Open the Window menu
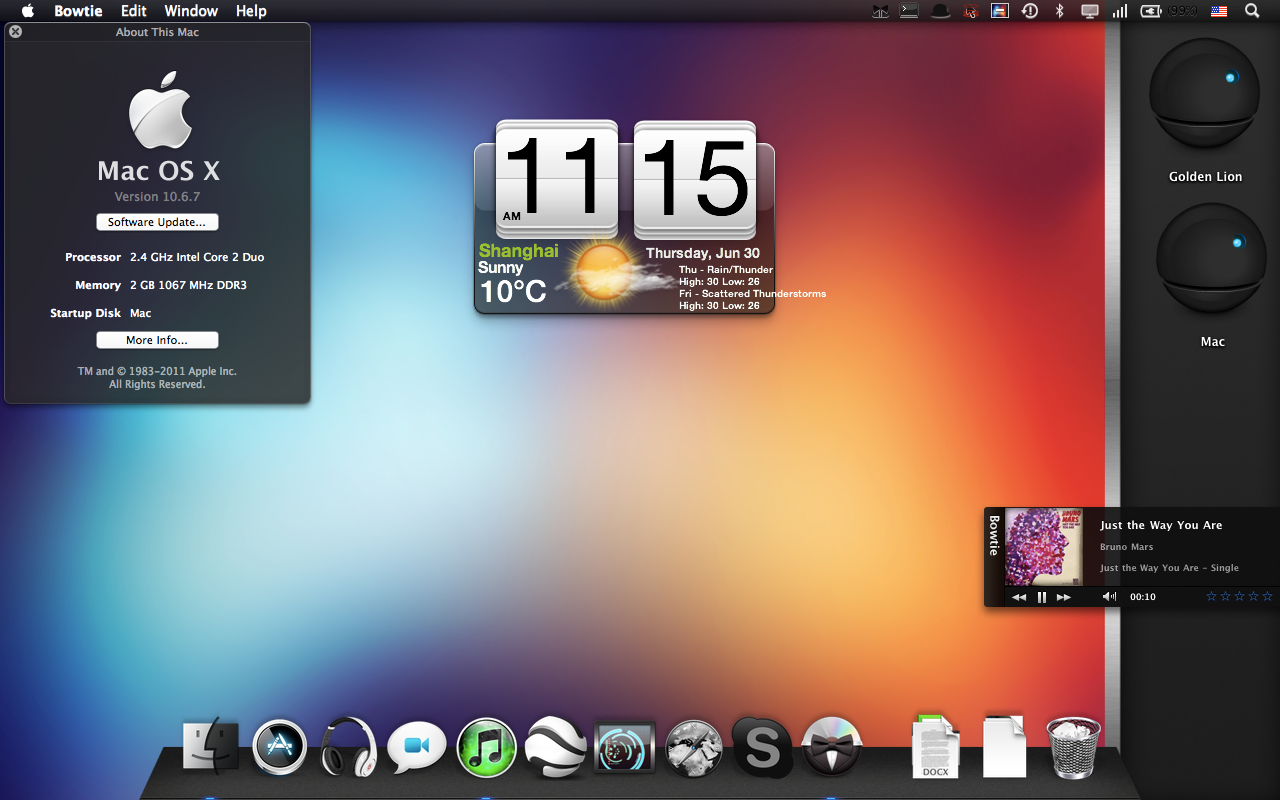 pos(191,11)
